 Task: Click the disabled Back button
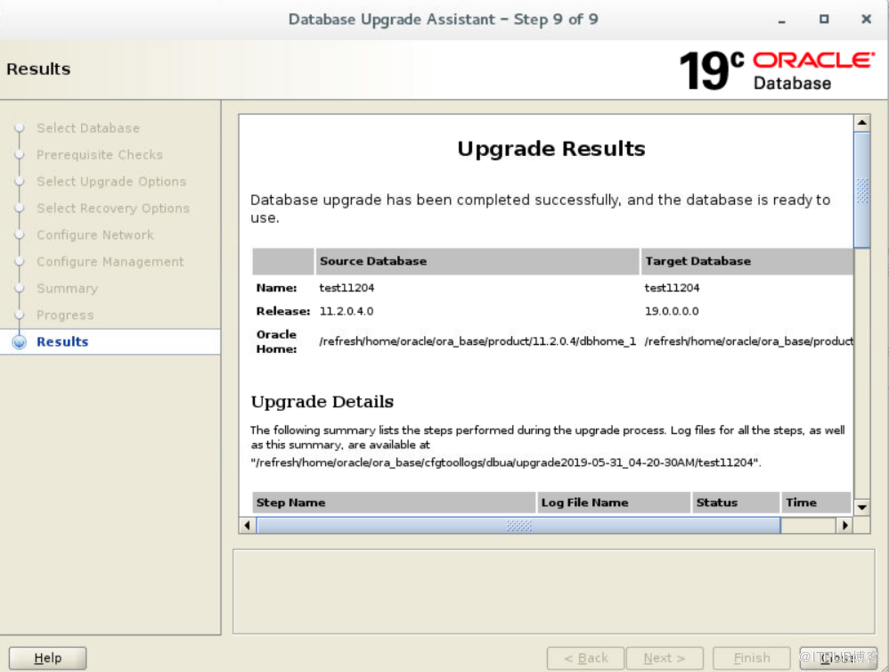point(585,658)
